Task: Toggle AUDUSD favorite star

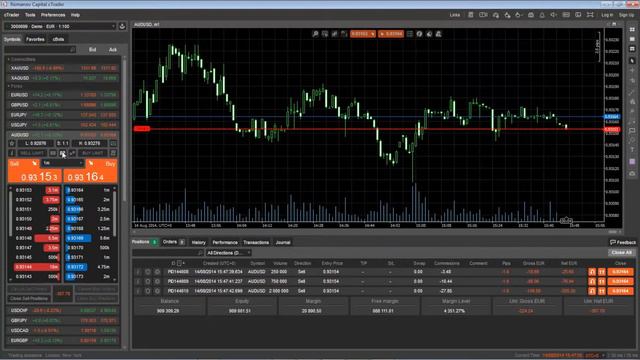Action: click(12, 144)
